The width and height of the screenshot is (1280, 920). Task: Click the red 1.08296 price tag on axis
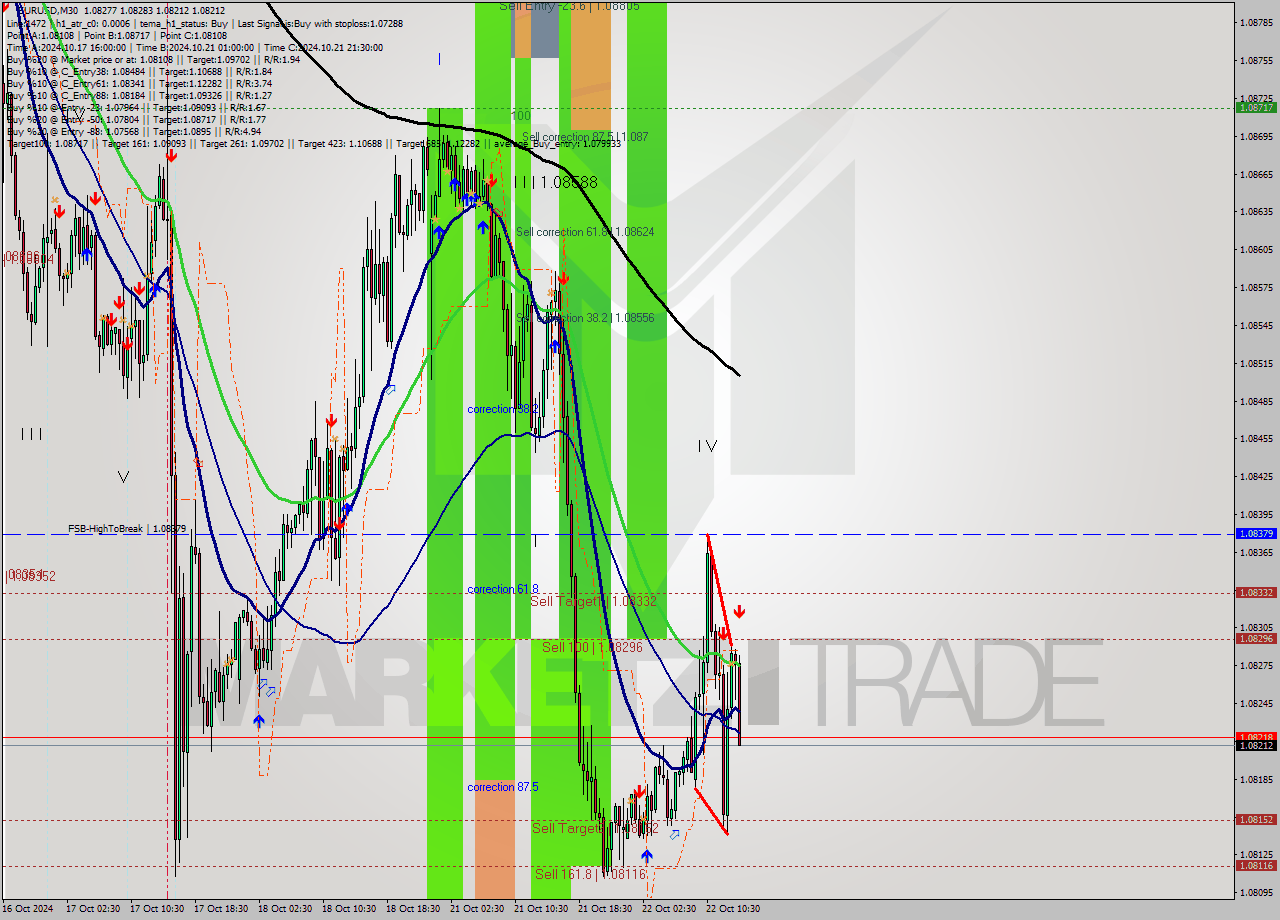coord(1256,638)
